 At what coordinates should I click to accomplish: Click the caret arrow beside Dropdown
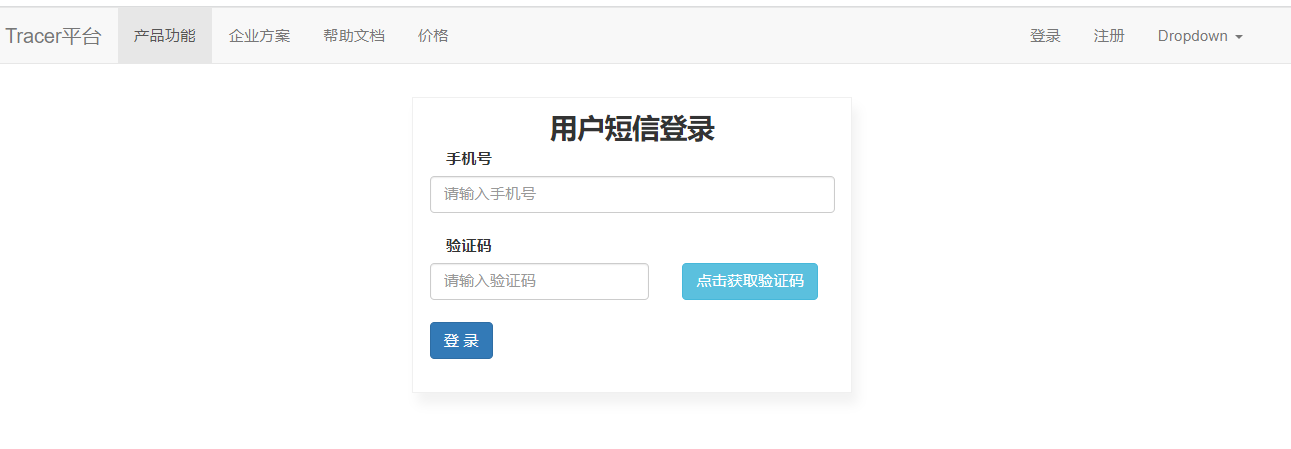(1239, 37)
